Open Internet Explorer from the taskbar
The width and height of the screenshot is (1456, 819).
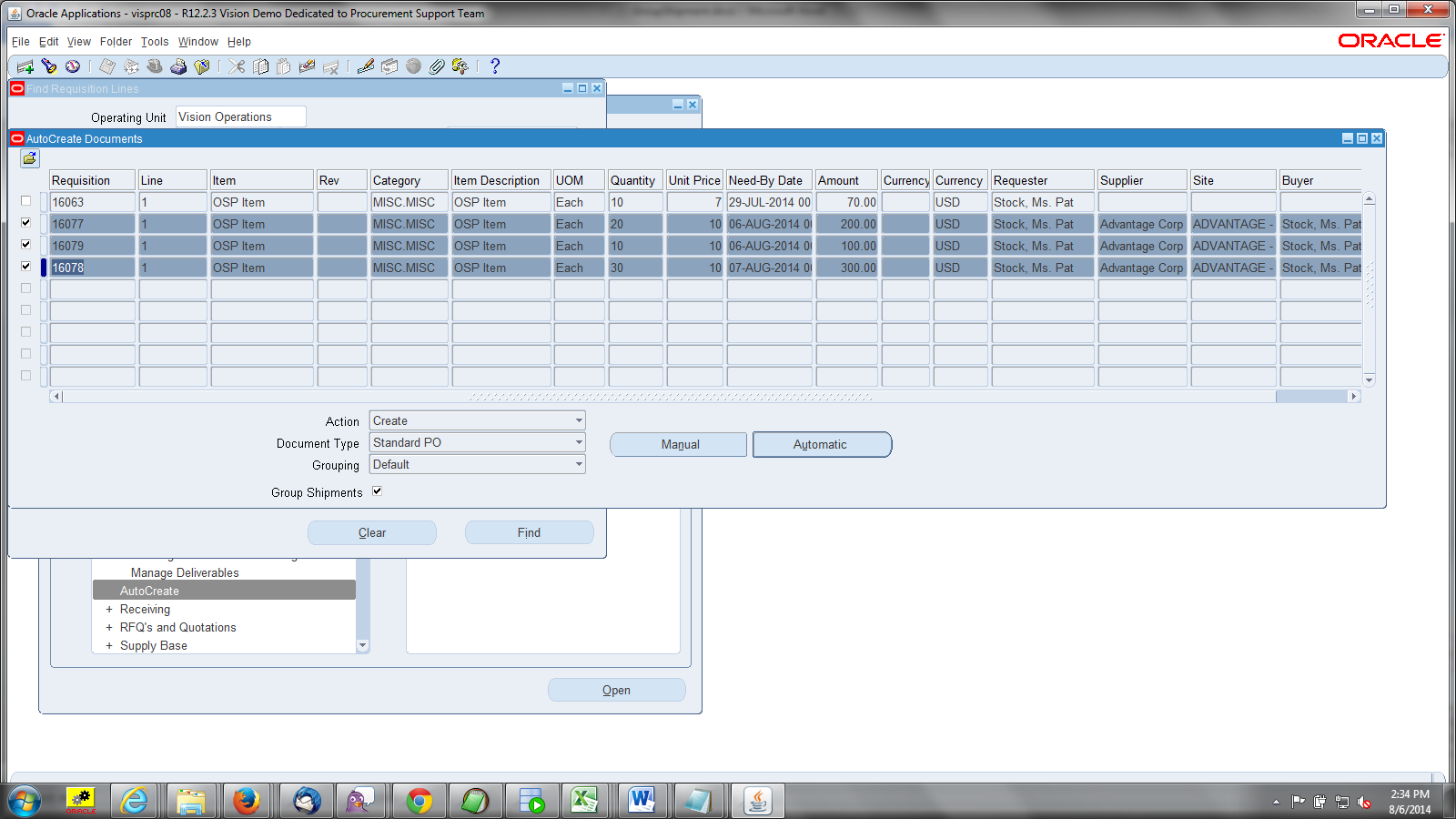[x=135, y=801]
